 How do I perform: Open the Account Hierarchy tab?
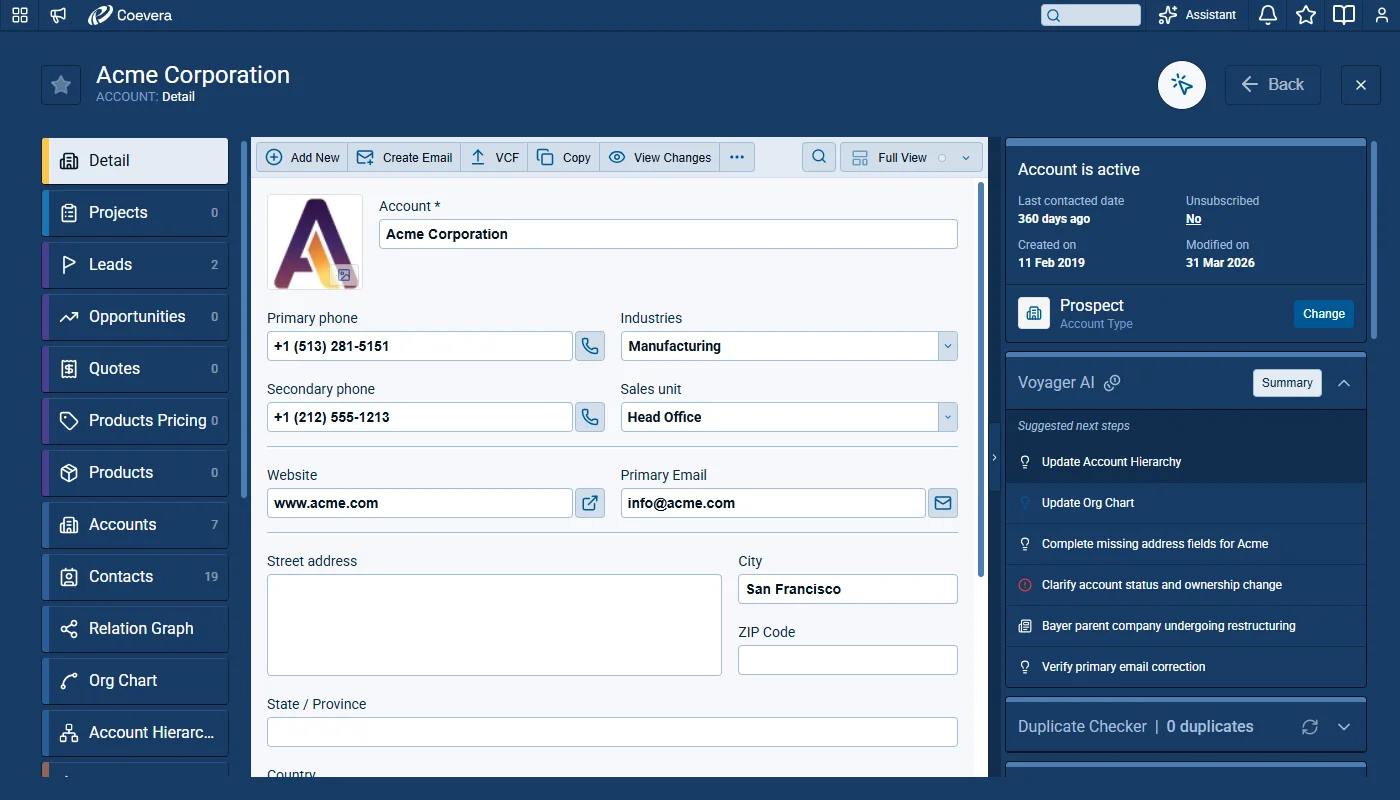[x=135, y=733]
